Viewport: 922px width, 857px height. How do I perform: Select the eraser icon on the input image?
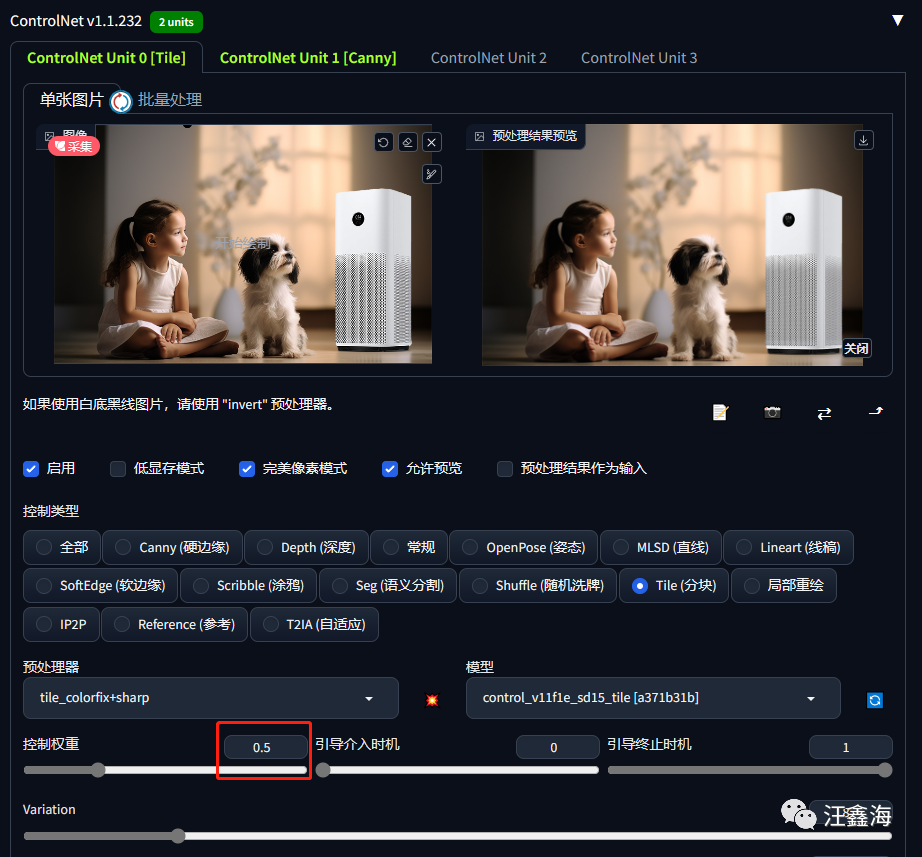click(x=407, y=142)
